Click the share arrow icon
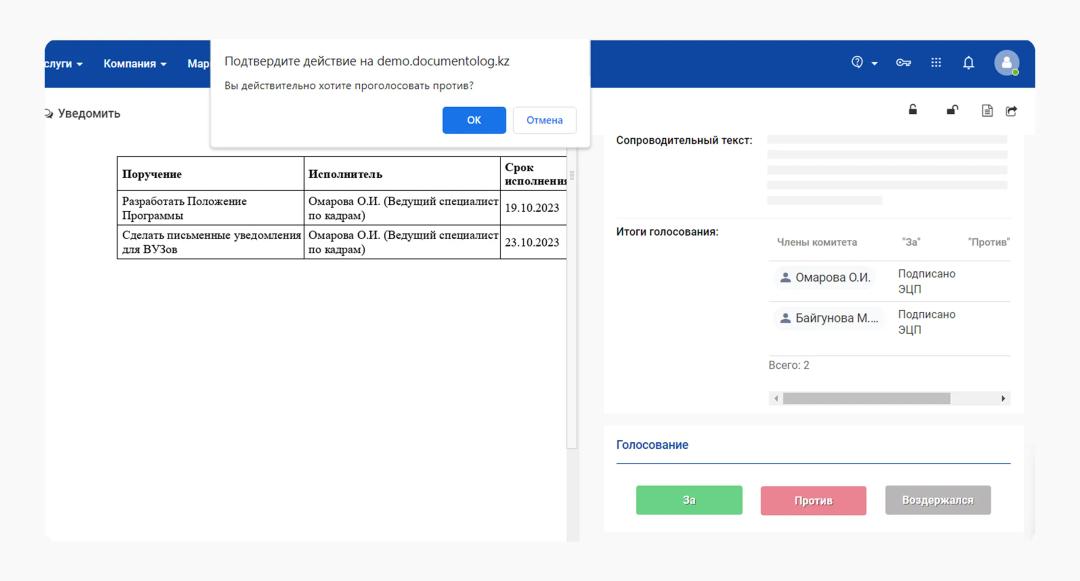Image resolution: width=1080 pixels, height=581 pixels. tap(1011, 111)
